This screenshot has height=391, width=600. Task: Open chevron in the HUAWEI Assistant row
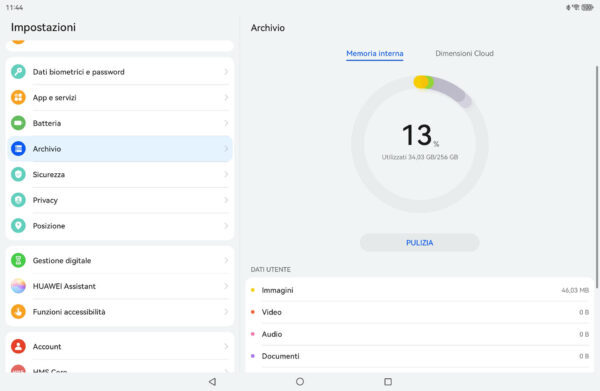click(226, 286)
